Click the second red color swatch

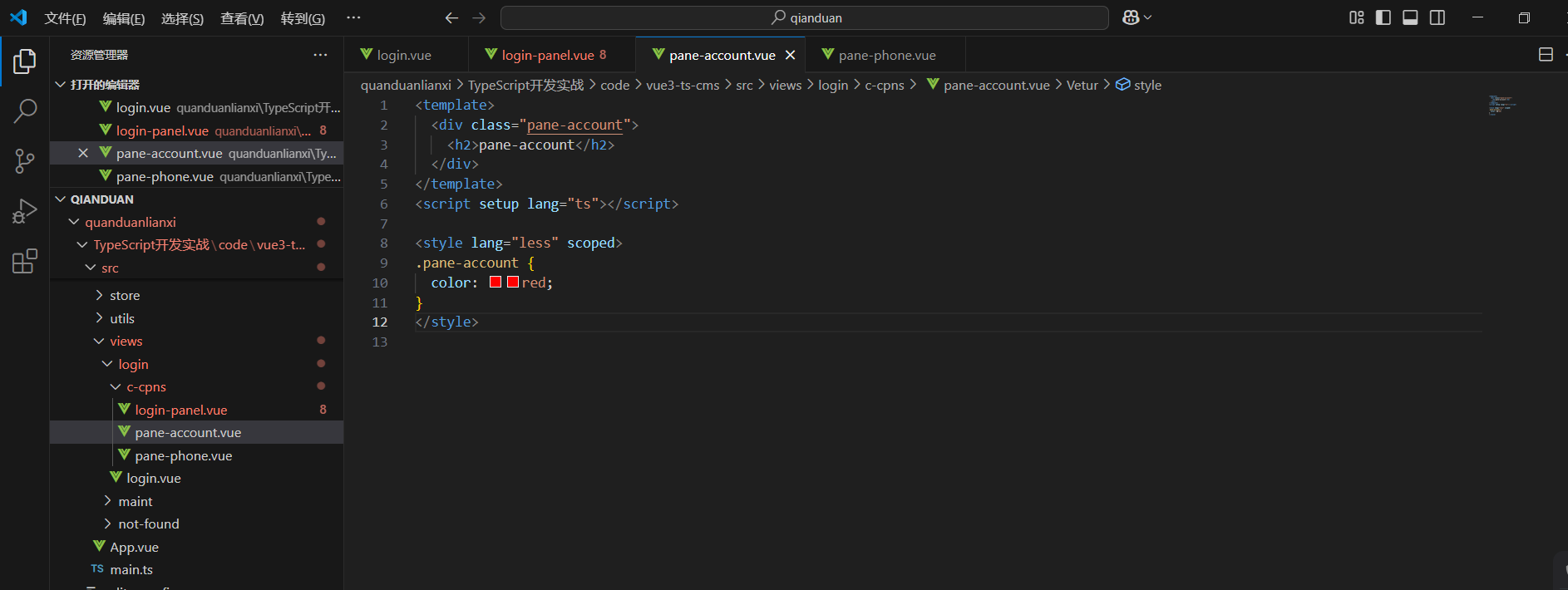click(513, 282)
